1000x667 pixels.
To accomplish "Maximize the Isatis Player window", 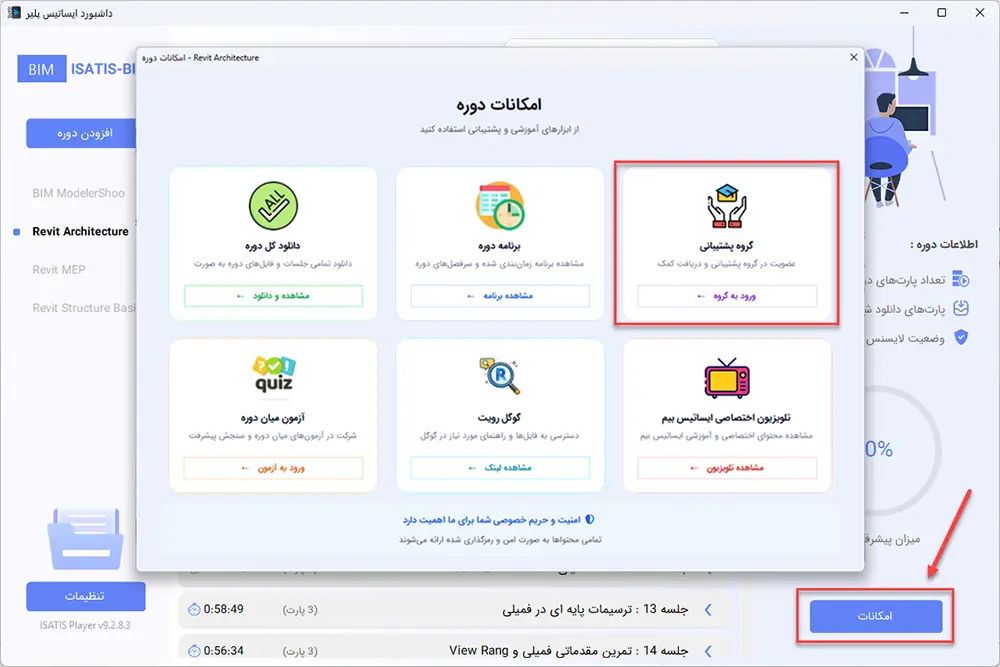I will coord(942,13).
